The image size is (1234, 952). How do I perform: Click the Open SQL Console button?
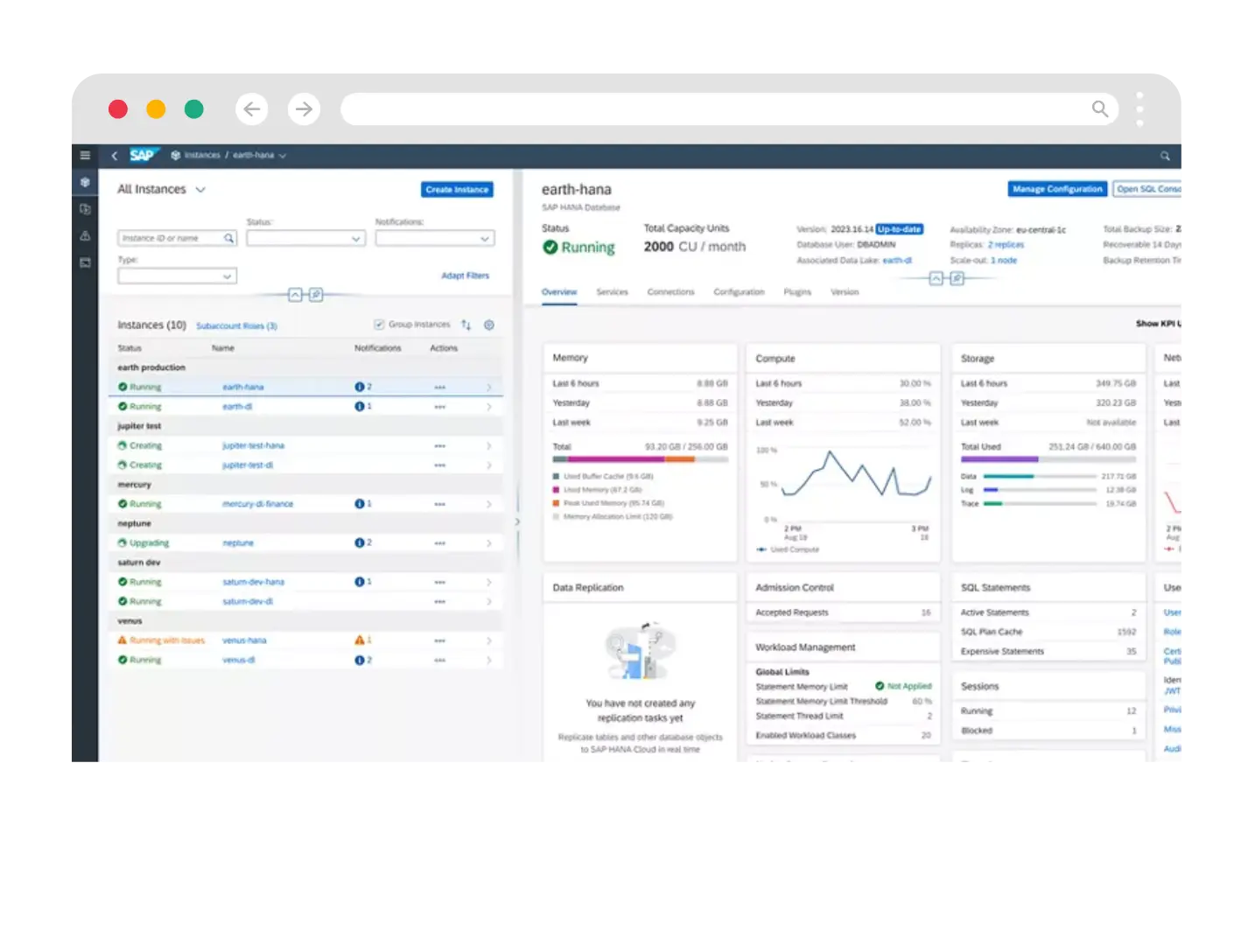pyautogui.click(x=1146, y=189)
